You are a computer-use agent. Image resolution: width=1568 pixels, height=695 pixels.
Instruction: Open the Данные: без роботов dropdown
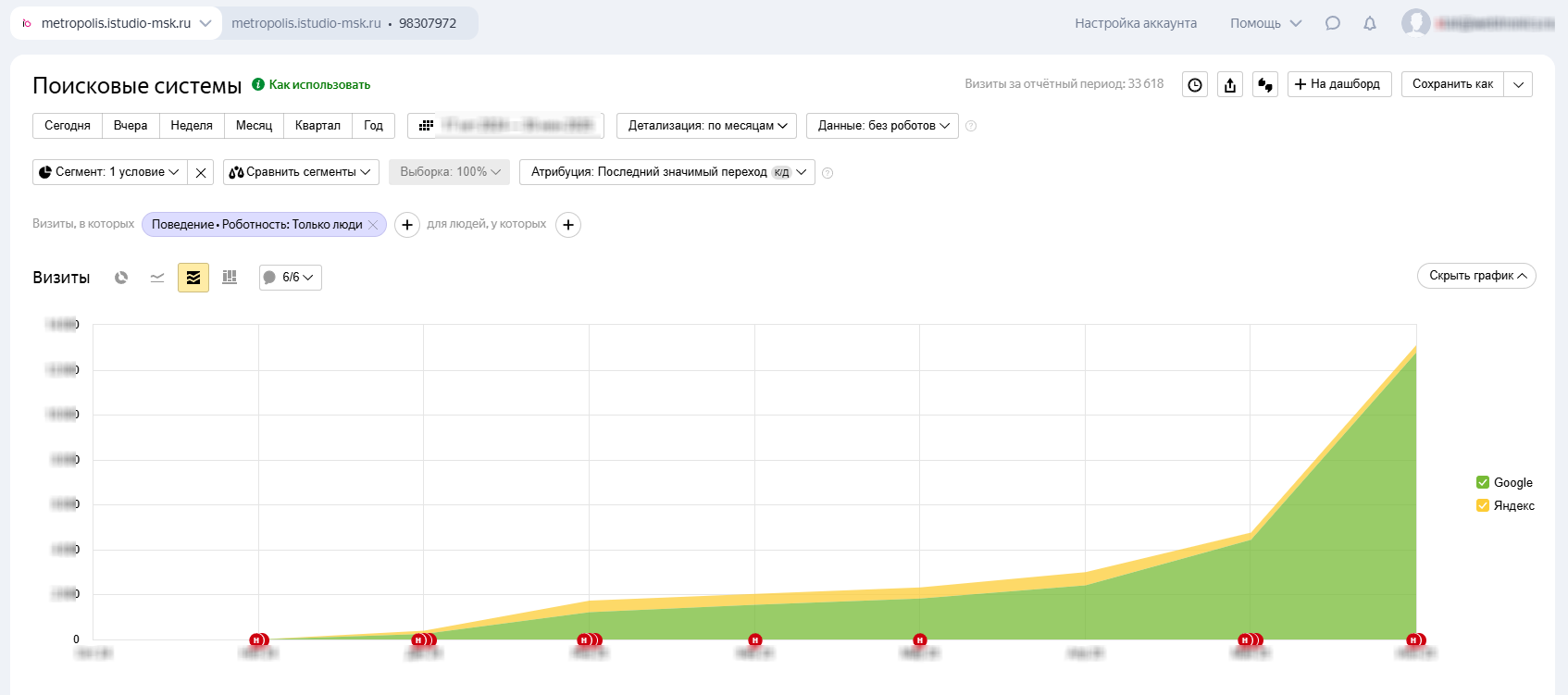(x=883, y=126)
